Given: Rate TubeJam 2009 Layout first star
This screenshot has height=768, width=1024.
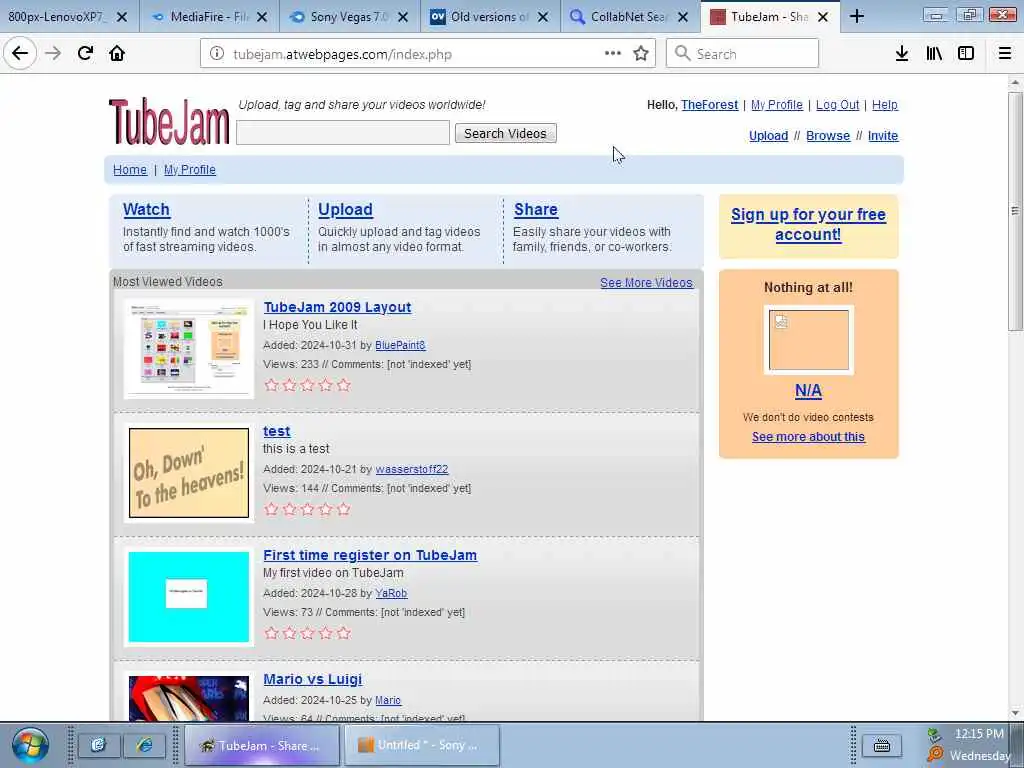Looking at the screenshot, I should point(271,385).
